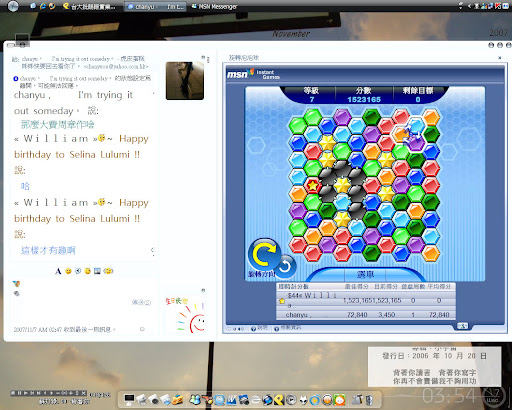Open Internet Explorer from quick launch
Image resolution: width=512 pixels, height=410 pixels.
42,6
